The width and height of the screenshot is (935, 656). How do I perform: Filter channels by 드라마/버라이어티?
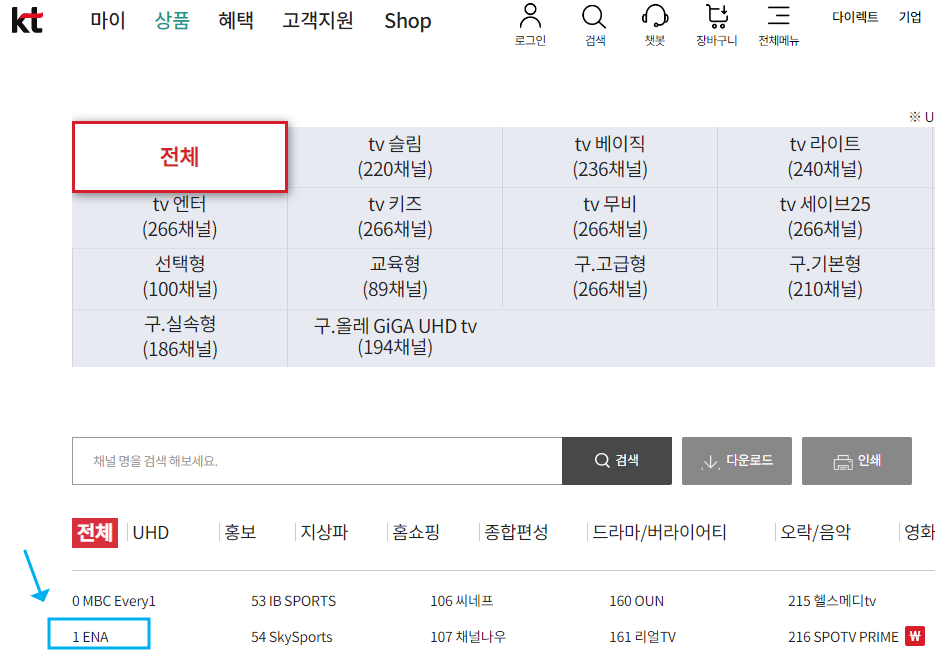click(660, 532)
